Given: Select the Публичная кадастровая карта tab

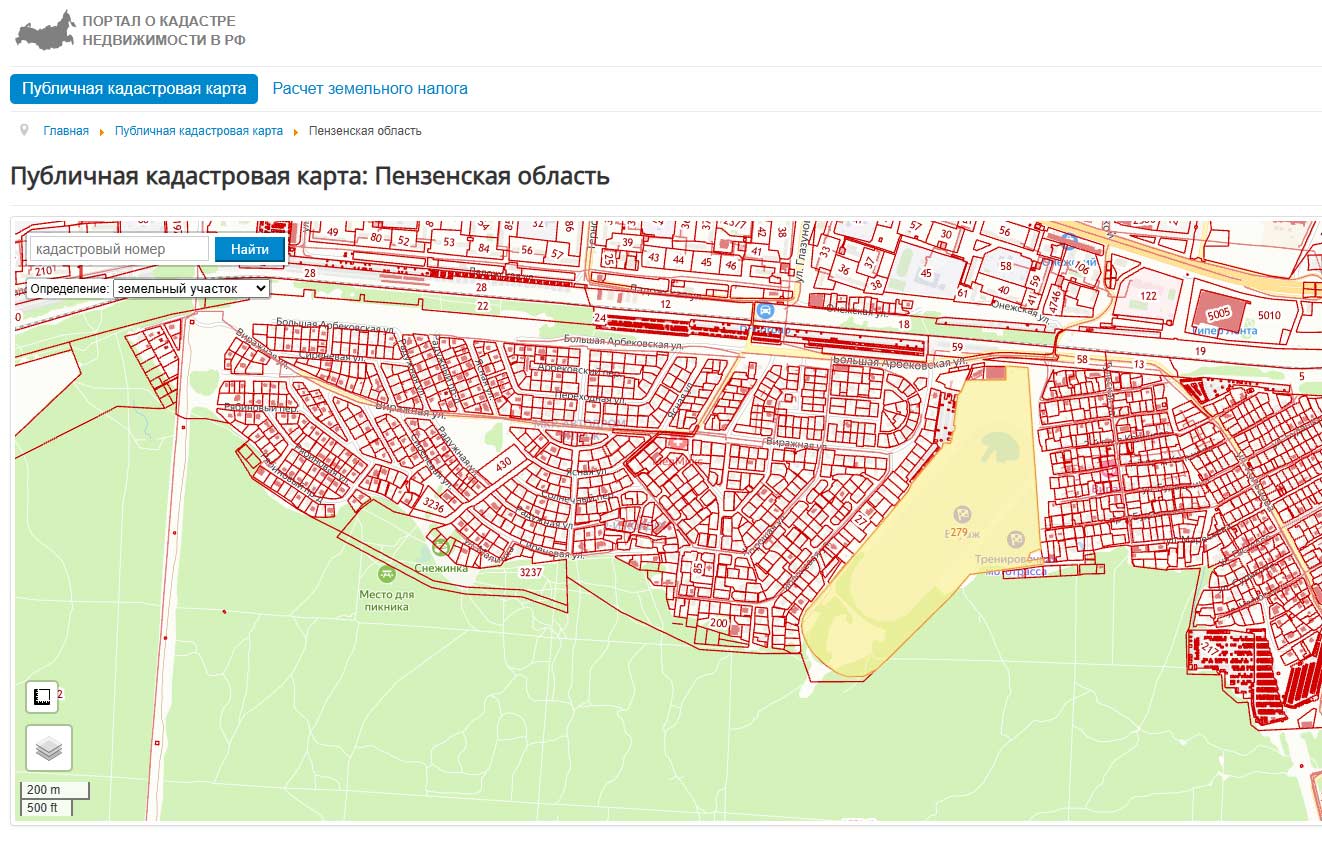Looking at the screenshot, I should coord(134,88).
